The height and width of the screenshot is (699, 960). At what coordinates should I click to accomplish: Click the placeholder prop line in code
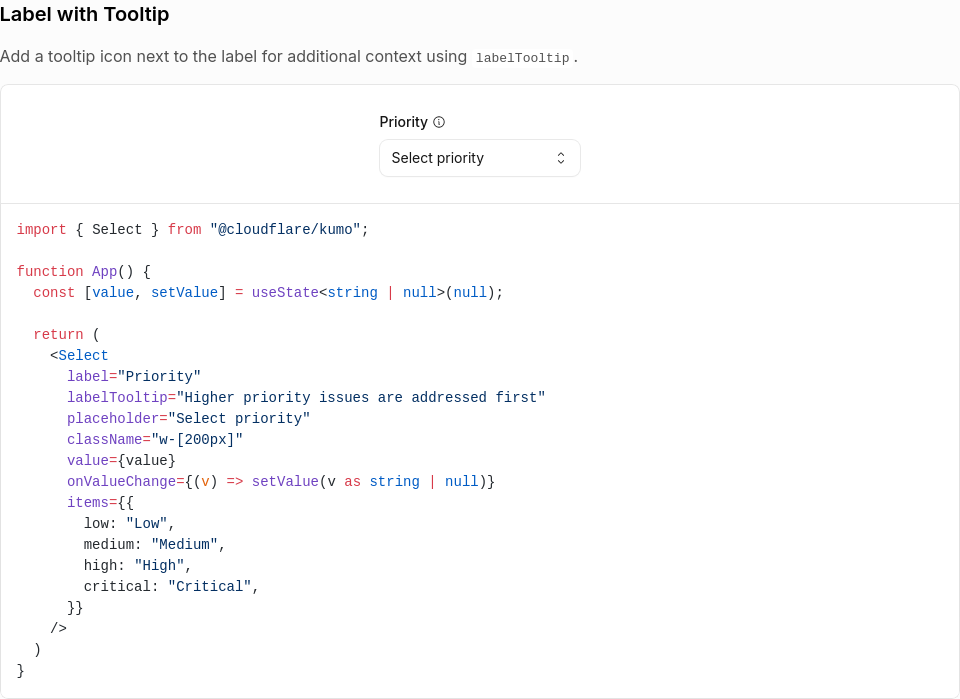[189, 418]
